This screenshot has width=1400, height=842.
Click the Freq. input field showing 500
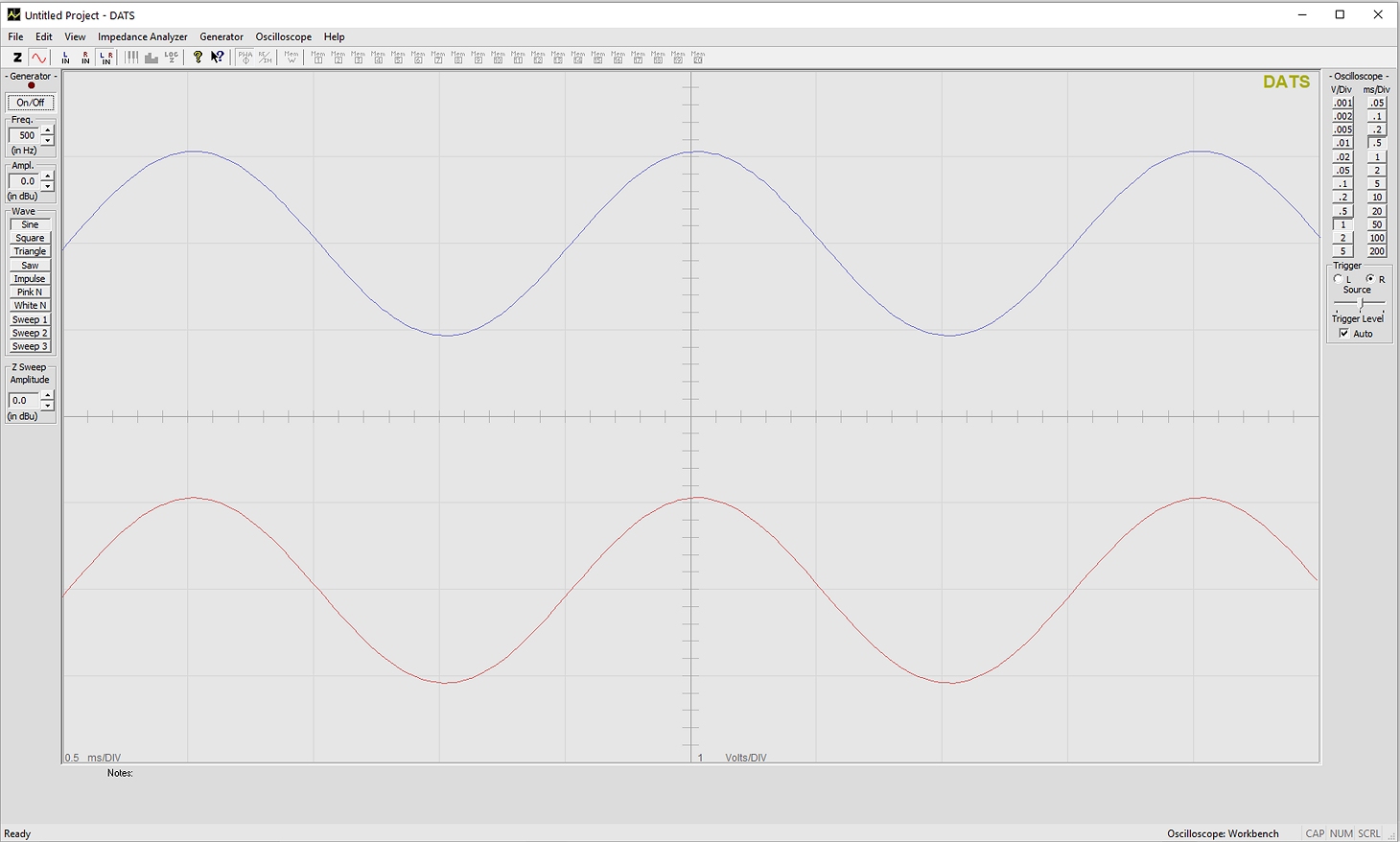point(24,135)
